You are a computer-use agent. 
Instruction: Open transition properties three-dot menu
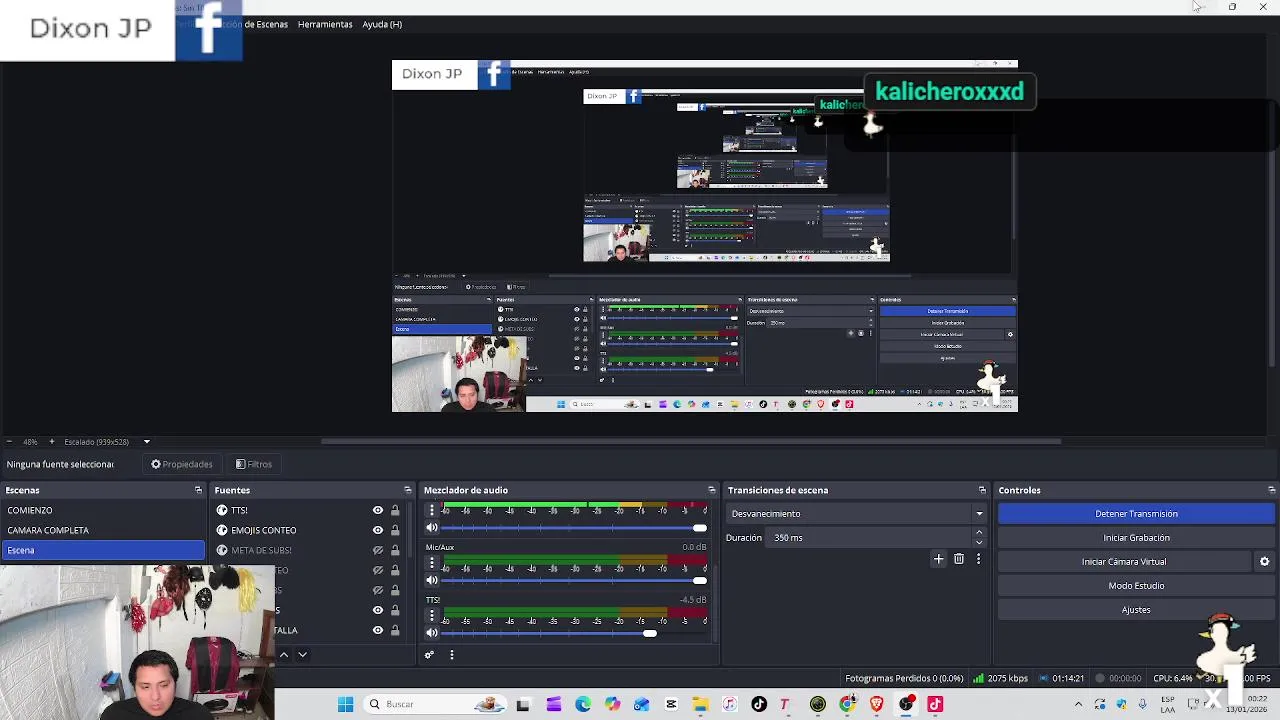coord(978,559)
